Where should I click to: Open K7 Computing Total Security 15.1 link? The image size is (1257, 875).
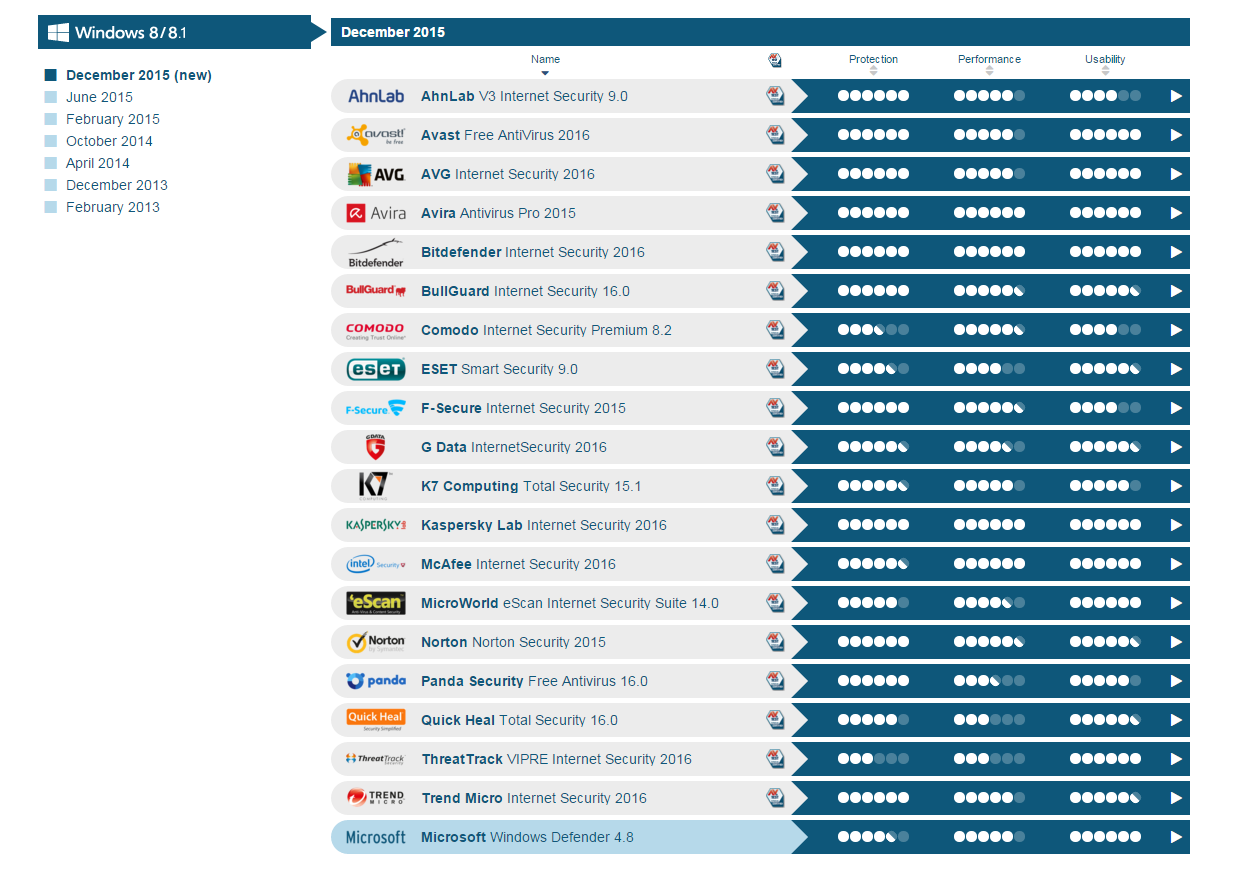[x=531, y=486]
